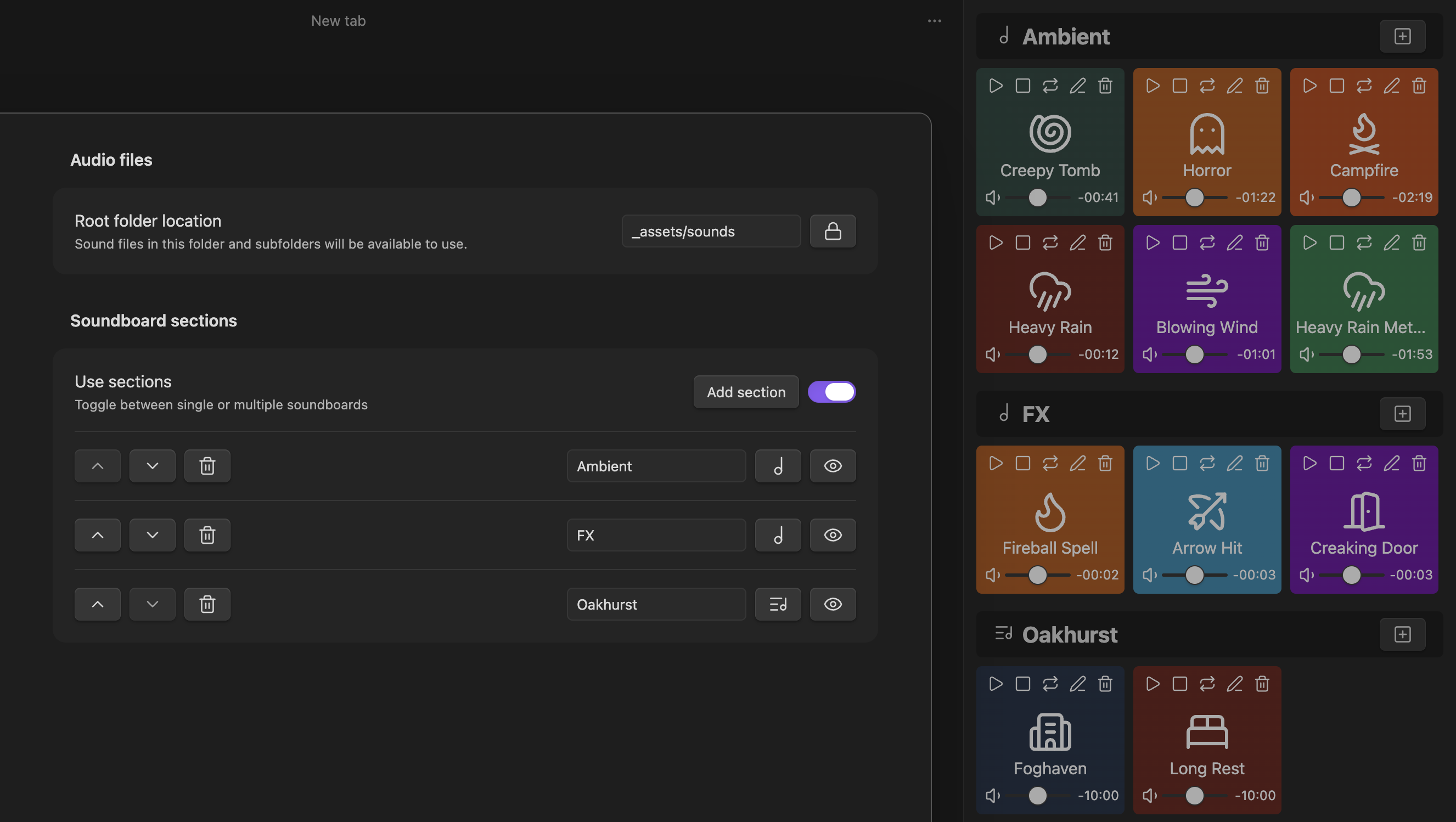Mute the Arrow Hit volume icon
This screenshot has height=822, width=1456.
(1150, 575)
